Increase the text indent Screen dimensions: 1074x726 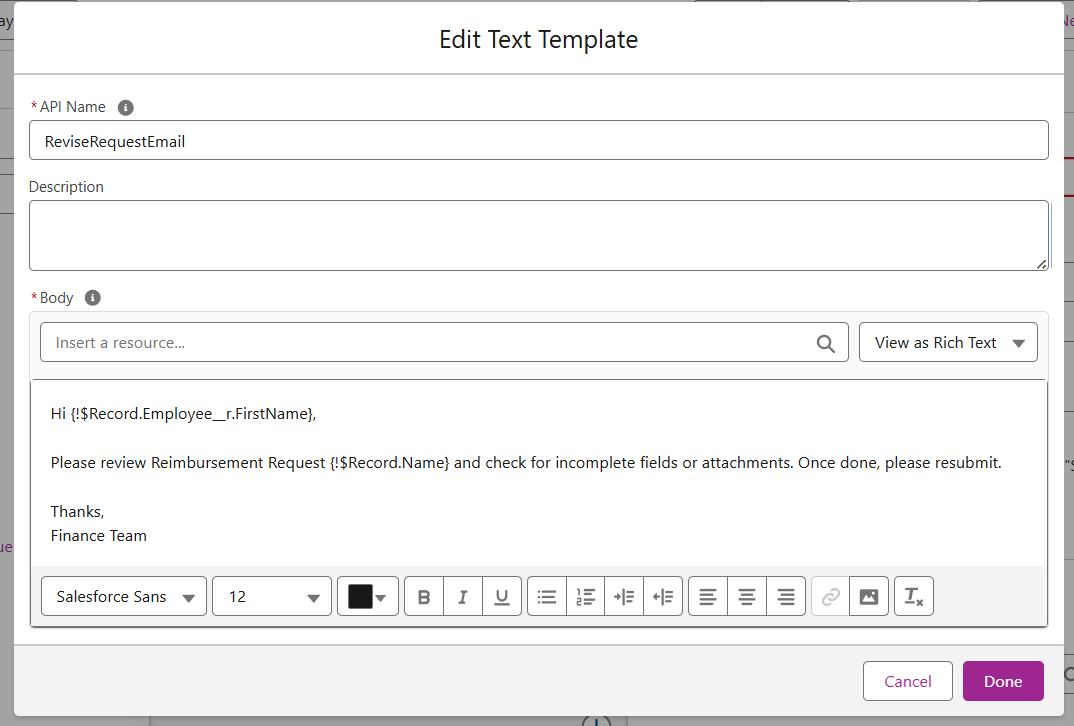coord(624,597)
